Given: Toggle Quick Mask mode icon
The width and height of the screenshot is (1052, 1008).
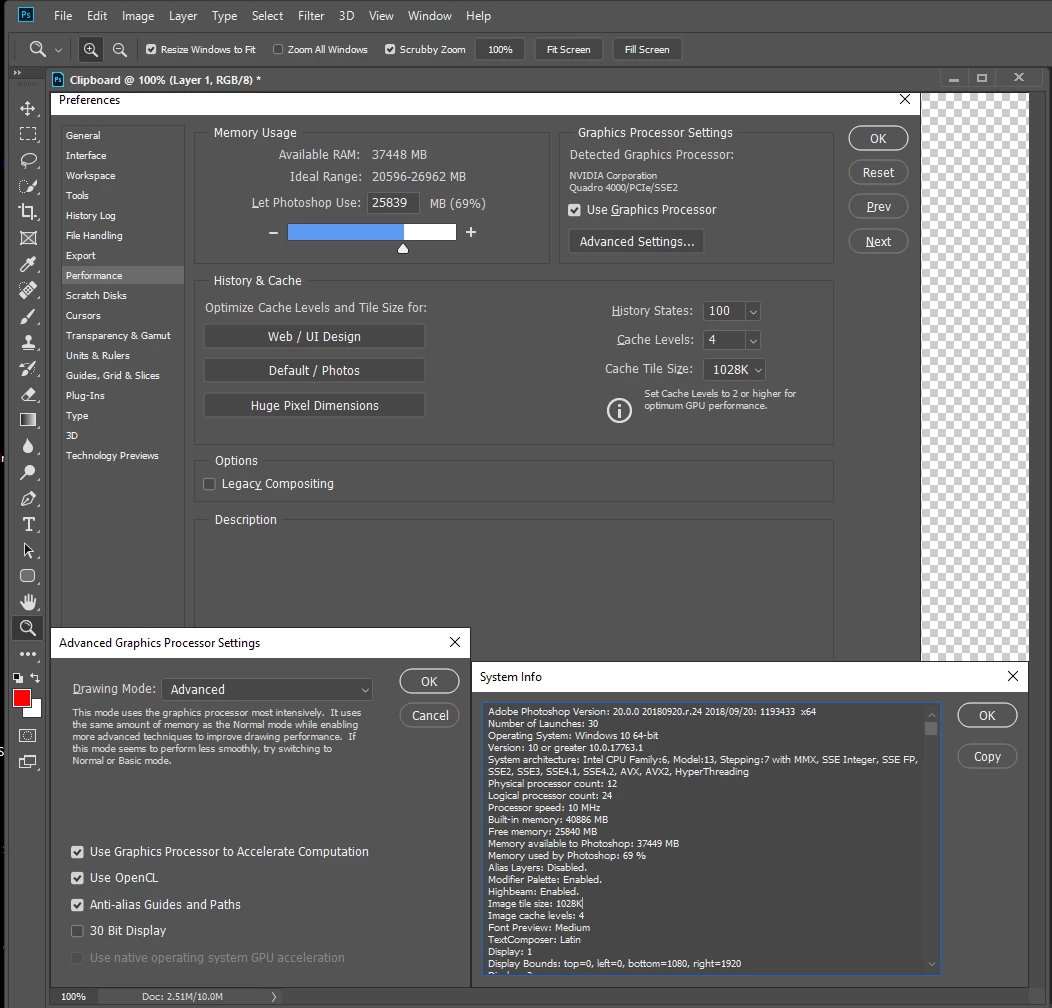Looking at the screenshot, I should (28, 736).
